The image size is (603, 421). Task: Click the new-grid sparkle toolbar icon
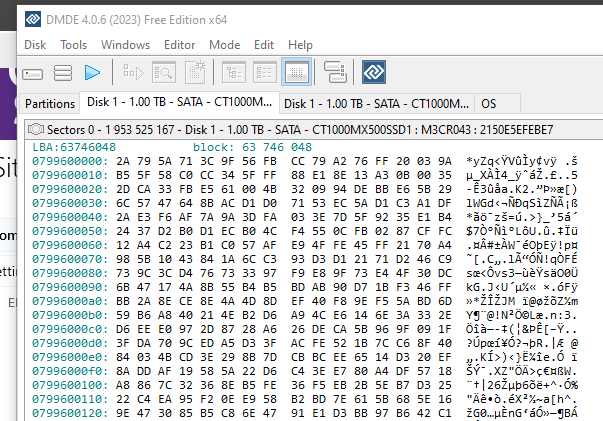click(195, 72)
